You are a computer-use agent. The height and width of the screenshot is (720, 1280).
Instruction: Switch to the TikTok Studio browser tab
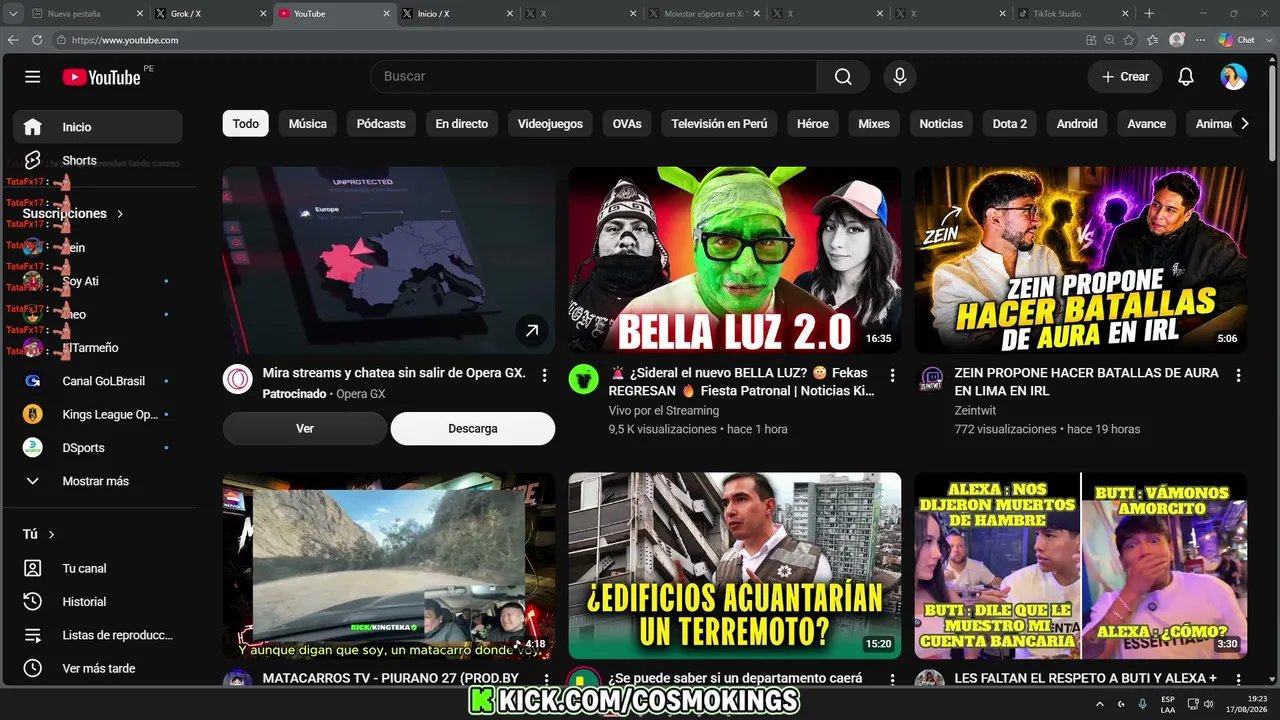[1073, 14]
